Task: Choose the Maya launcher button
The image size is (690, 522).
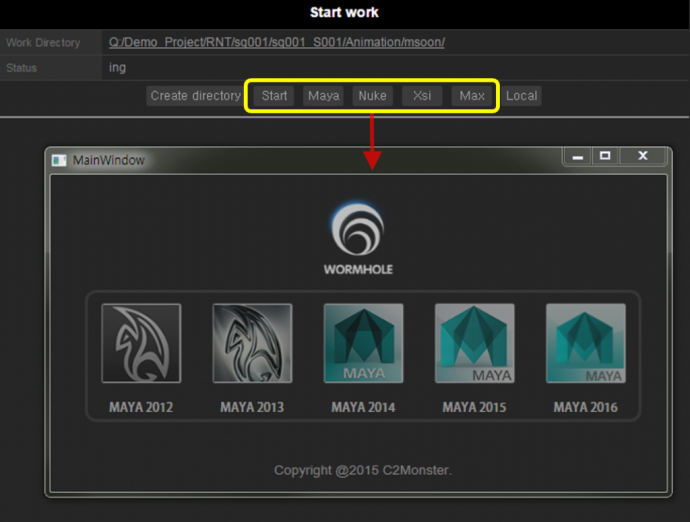Action: tap(324, 96)
